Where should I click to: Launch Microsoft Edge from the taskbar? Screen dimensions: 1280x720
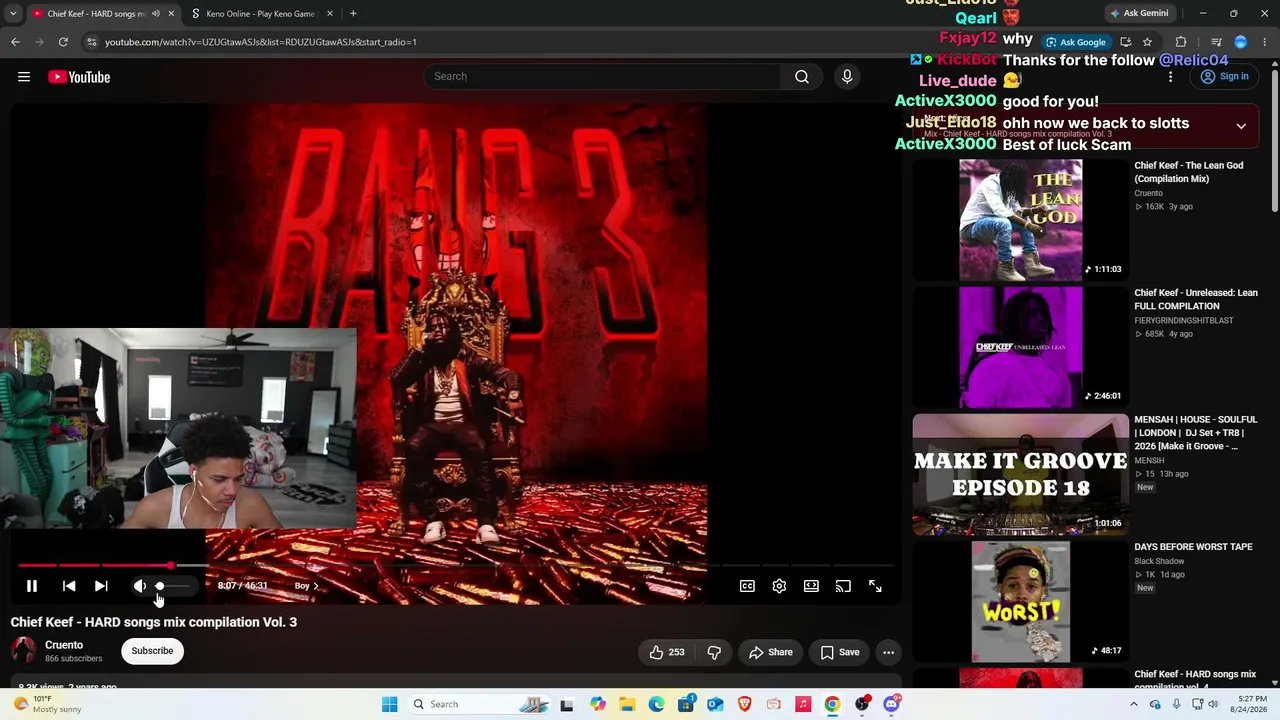[656, 704]
